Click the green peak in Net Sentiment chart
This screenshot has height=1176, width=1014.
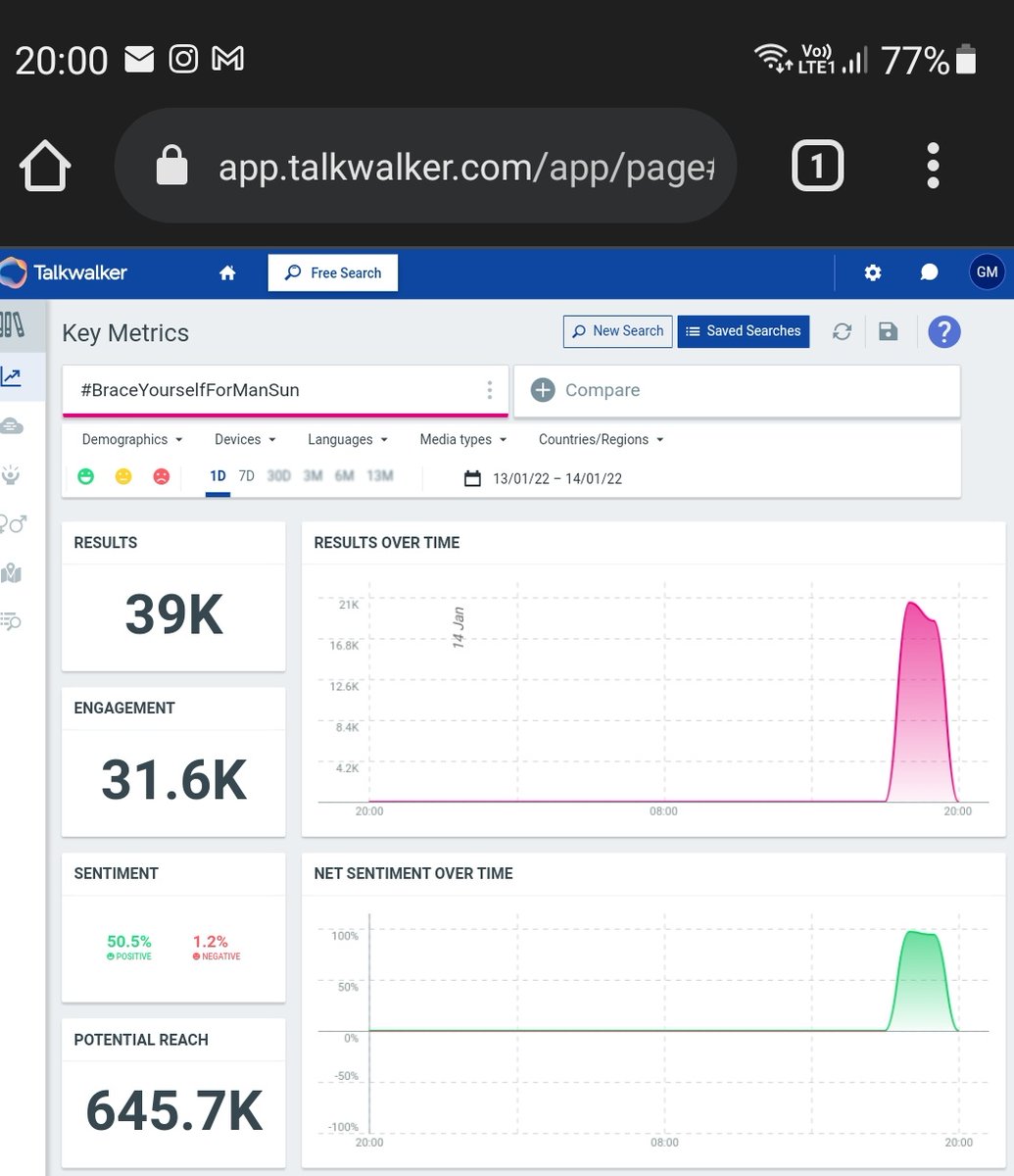tap(921, 980)
